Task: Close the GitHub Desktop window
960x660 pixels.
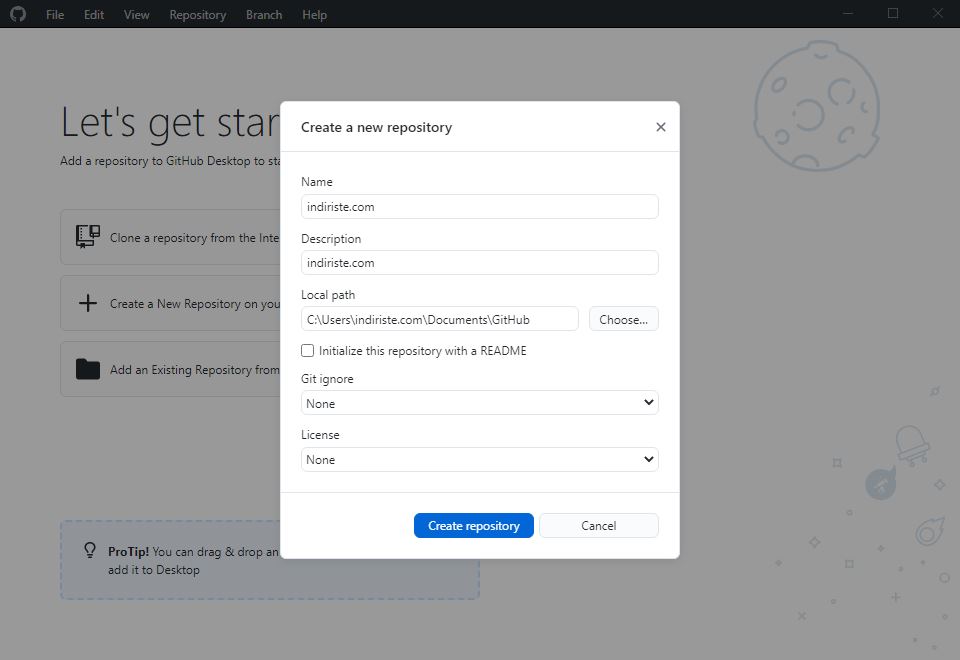Action: [x=937, y=13]
